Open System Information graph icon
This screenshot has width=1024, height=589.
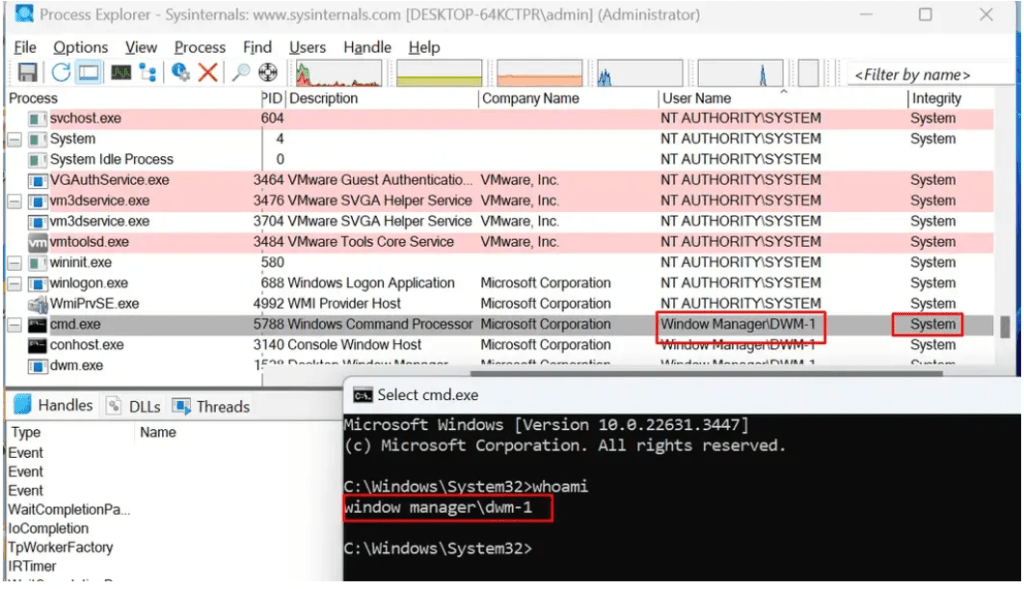(x=120, y=72)
